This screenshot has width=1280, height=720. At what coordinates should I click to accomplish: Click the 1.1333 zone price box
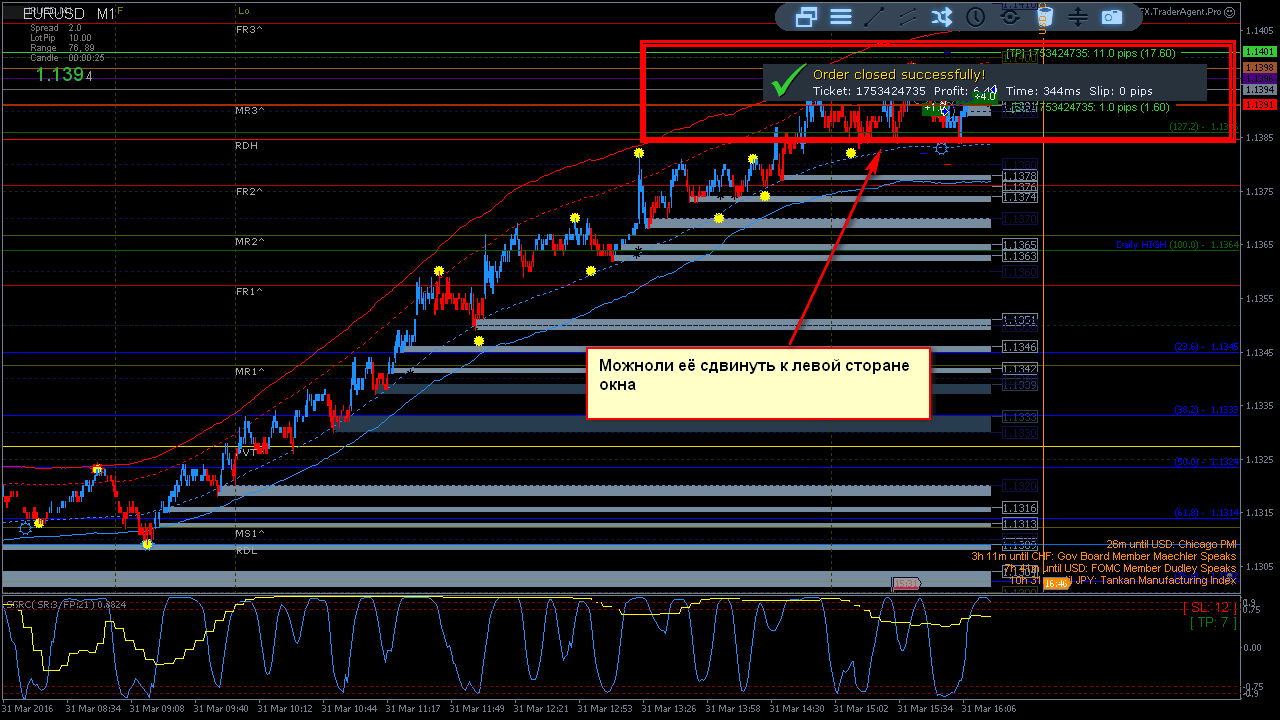[x=1020, y=417]
